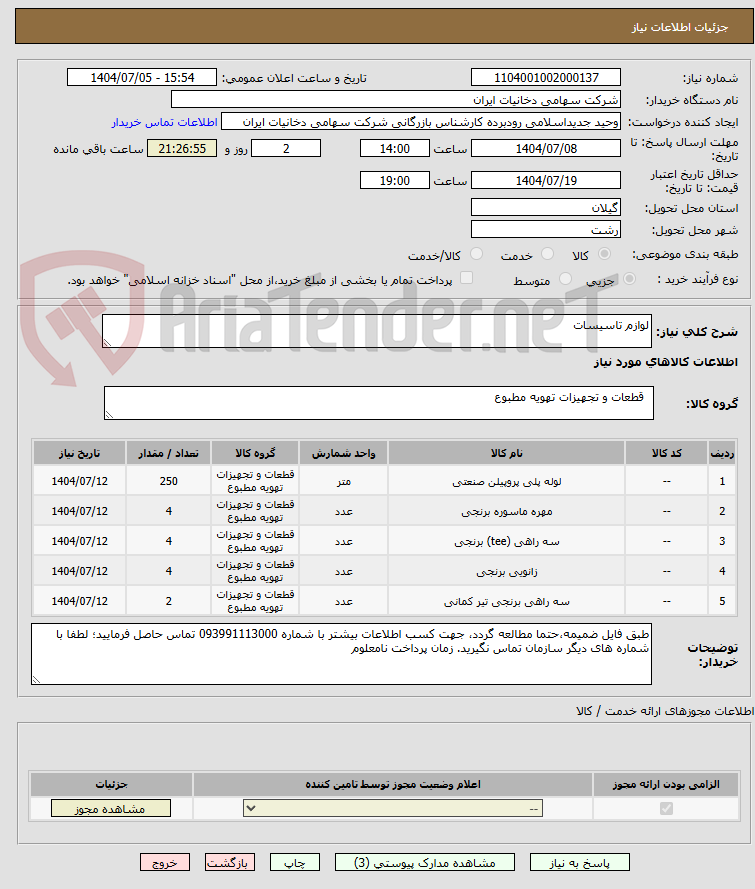Click the الزامی بودن ارائه مجوز header
755x889 pixels.
(666, 784)
